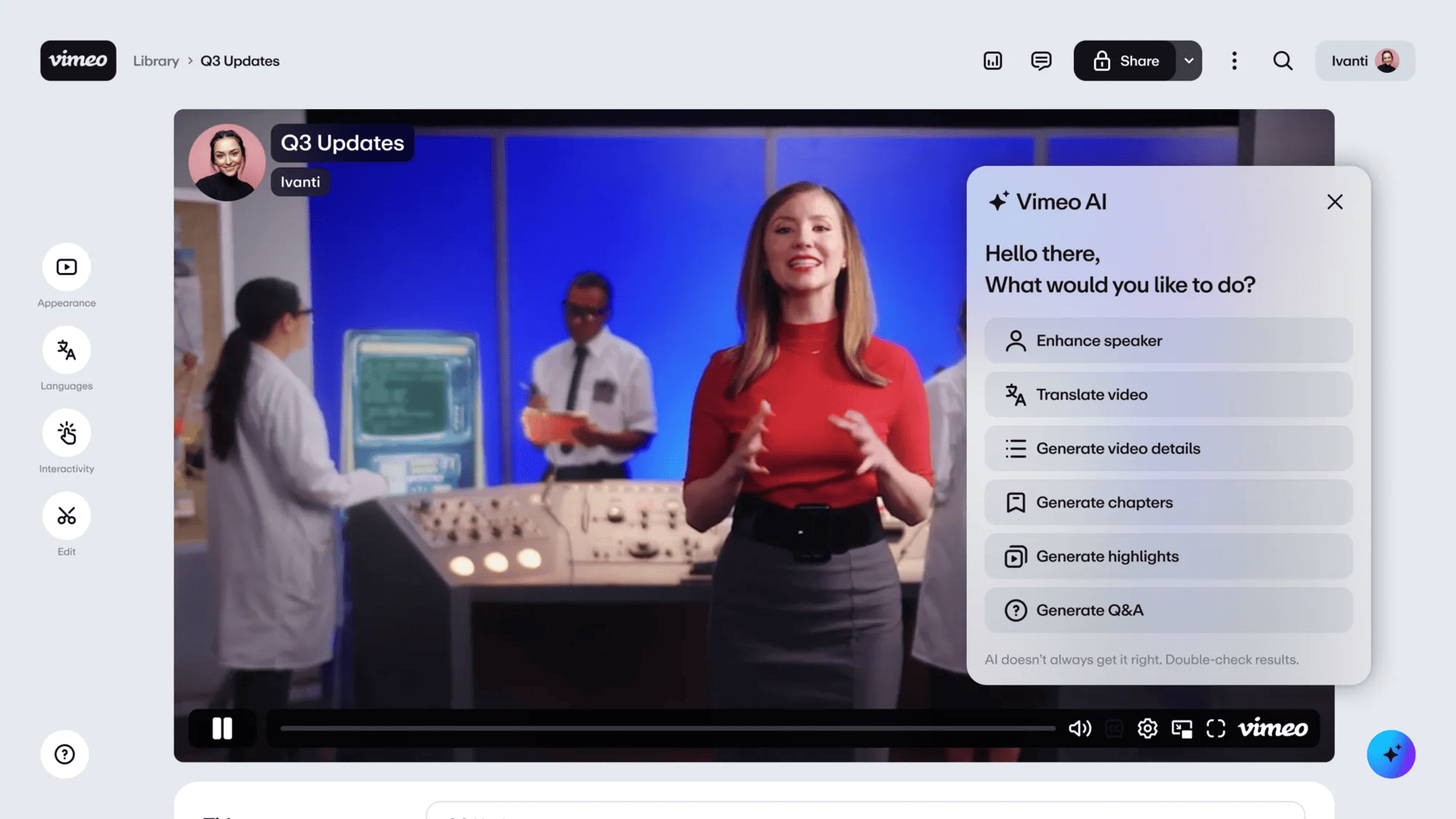Select Generate Q&A option
Viewport: 1456px width, 819px height.
coord(1169,610)
